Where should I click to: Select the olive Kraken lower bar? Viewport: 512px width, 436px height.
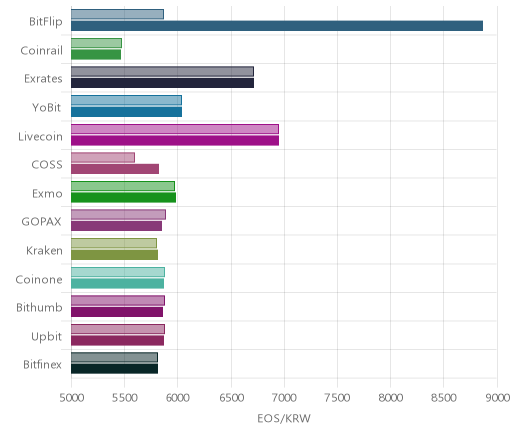click(x=114, y=255)
